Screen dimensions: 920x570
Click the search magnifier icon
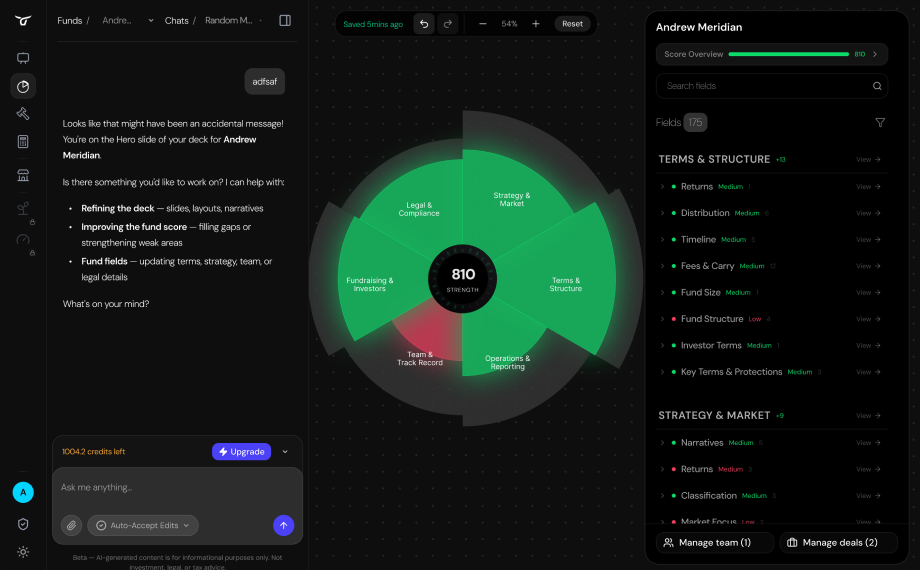[877, 86]
